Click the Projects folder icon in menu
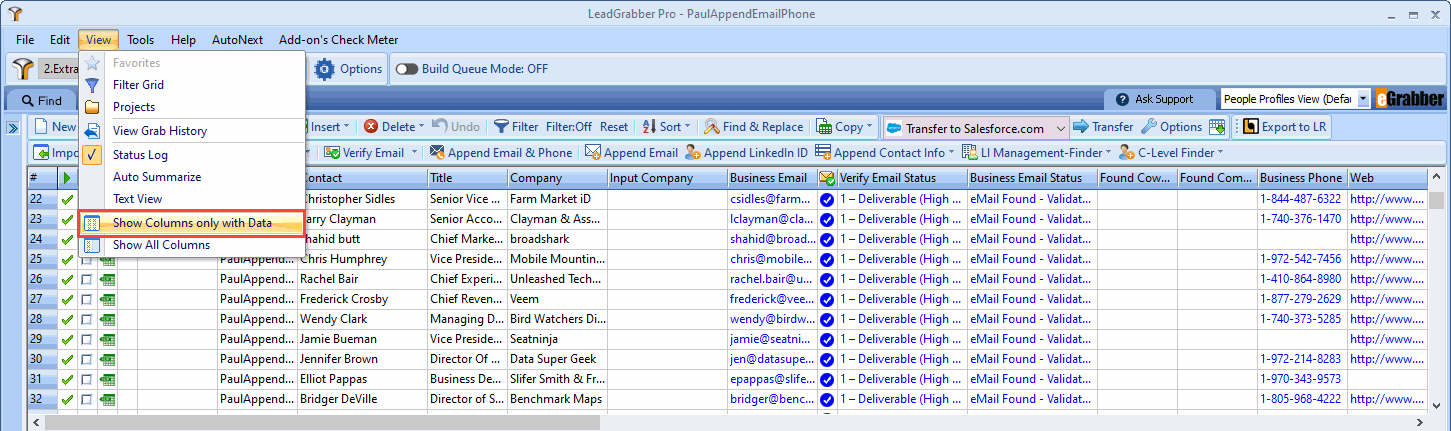This screenshot has height=431, width=1451. [x=92, y=107]
